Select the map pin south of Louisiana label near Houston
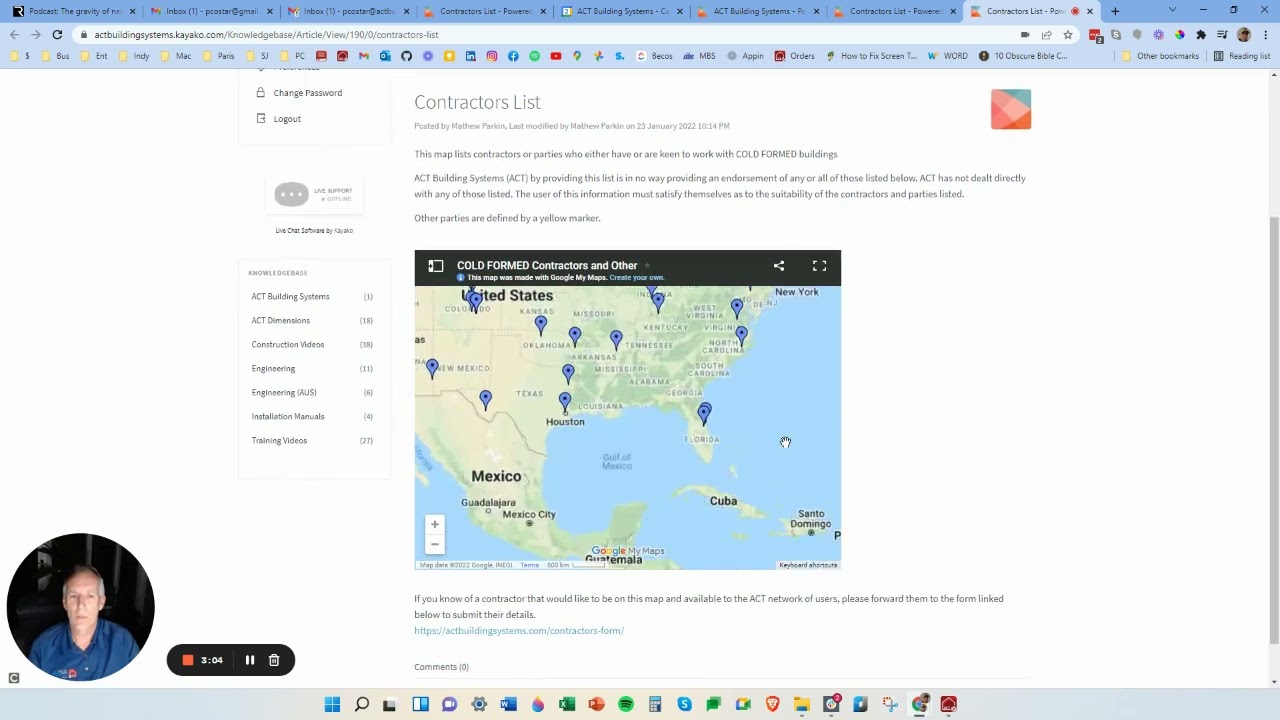Image resolution: width=1280 pixels, height=720 pixels. tap(565, 402)
